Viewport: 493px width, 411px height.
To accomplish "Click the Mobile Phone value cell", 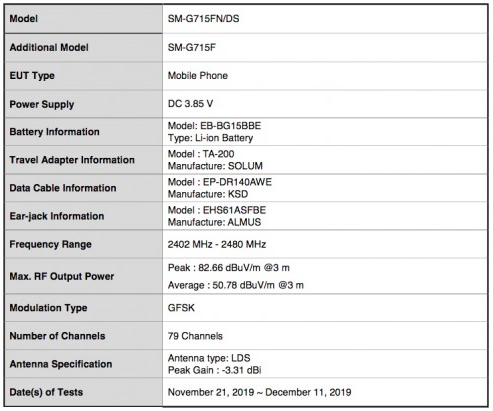I will (x=325, y=76).
